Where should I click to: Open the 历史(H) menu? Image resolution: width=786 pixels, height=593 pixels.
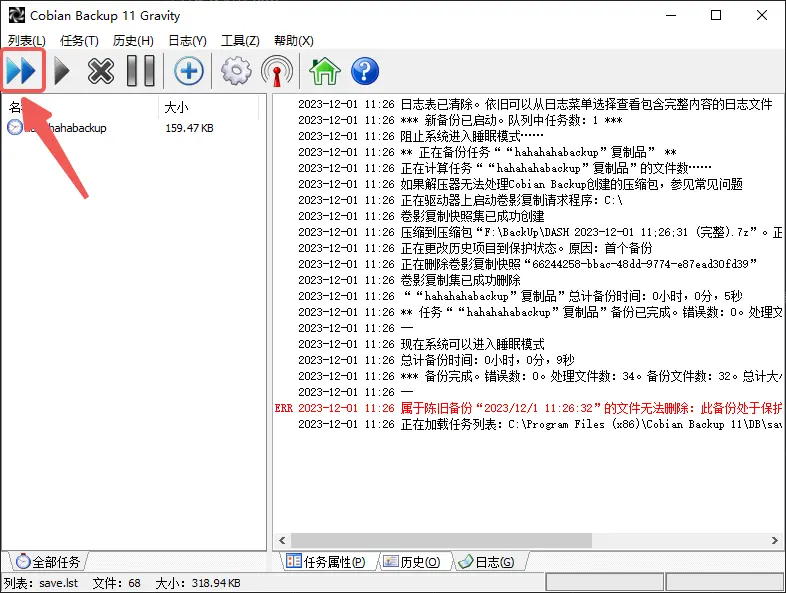pos(133,41)
